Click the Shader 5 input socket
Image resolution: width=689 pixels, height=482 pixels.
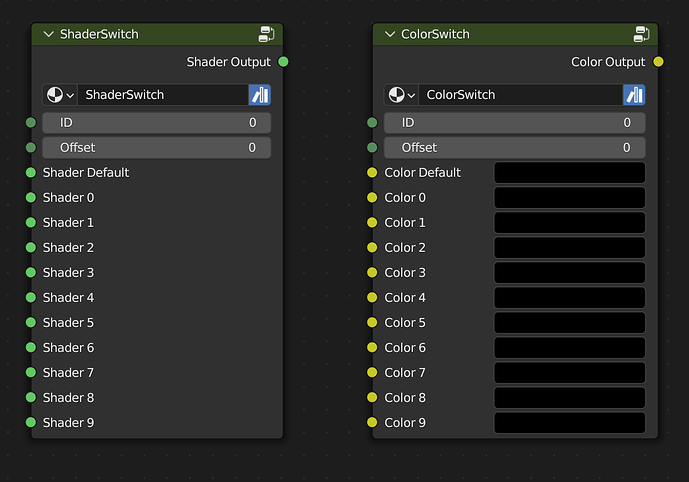point(31,323)
